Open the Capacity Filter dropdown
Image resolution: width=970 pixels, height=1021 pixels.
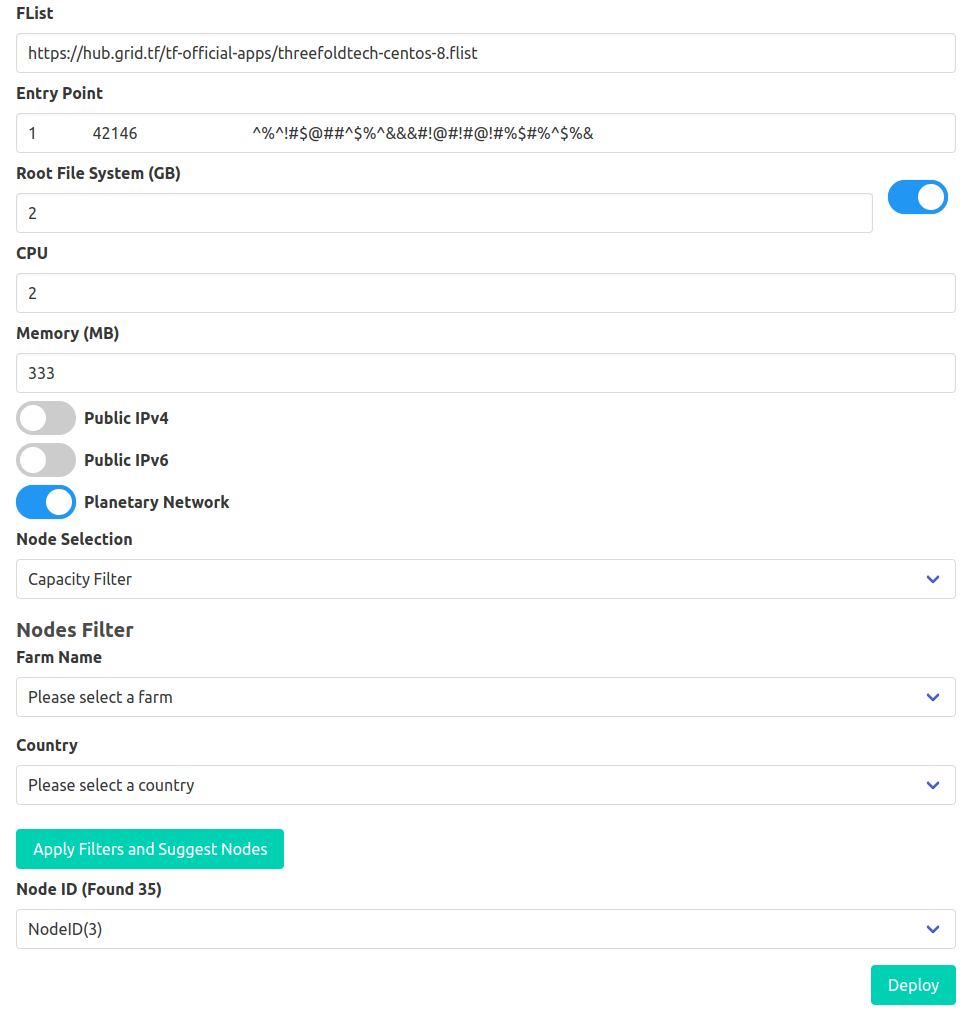tap(485, 579)
